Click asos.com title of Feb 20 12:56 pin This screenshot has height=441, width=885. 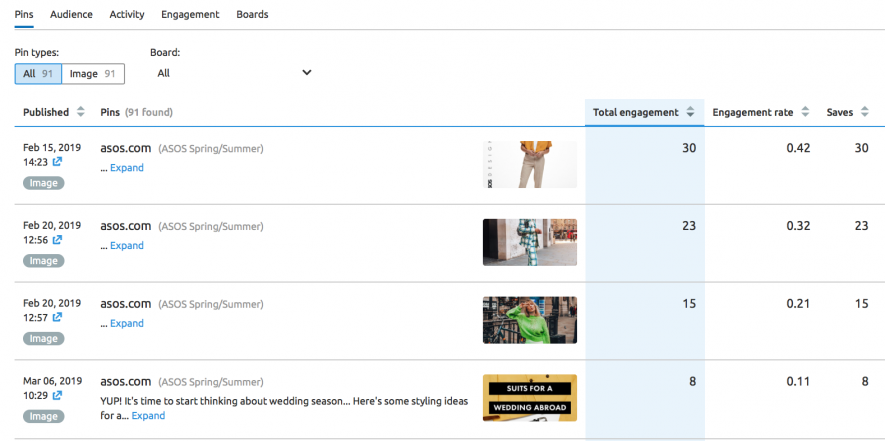tap(126, 226)
